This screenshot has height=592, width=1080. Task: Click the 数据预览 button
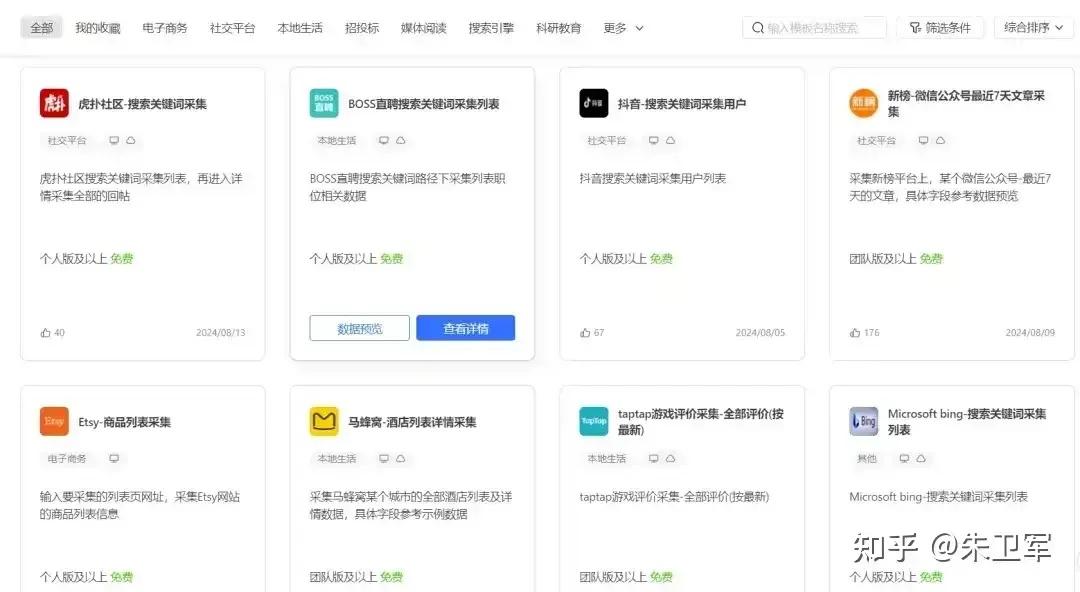click(360, 328)
